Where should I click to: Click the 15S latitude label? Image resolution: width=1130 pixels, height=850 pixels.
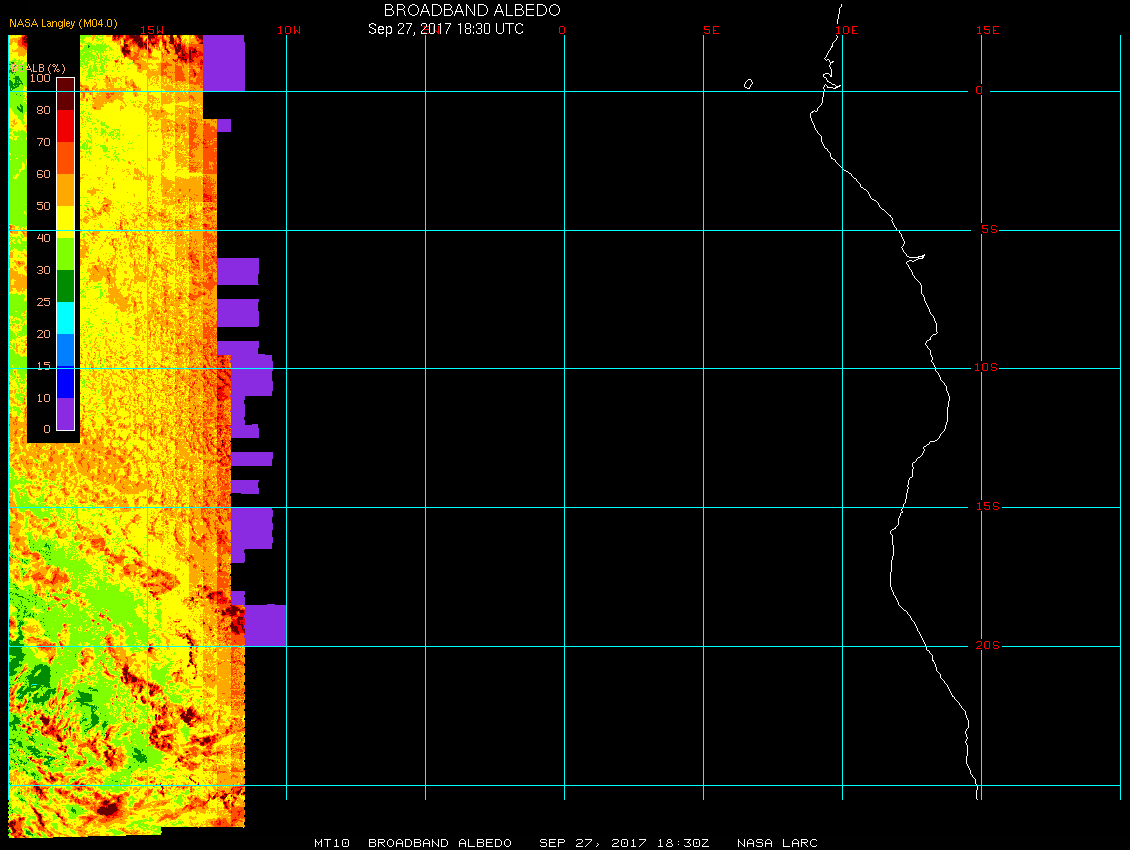click(x=986, y=507)
